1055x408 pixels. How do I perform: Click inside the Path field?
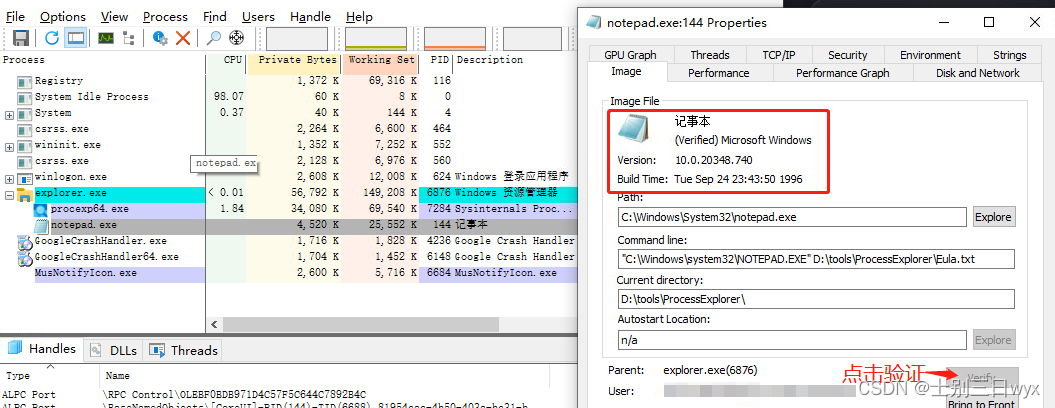[x=793, y=217]
